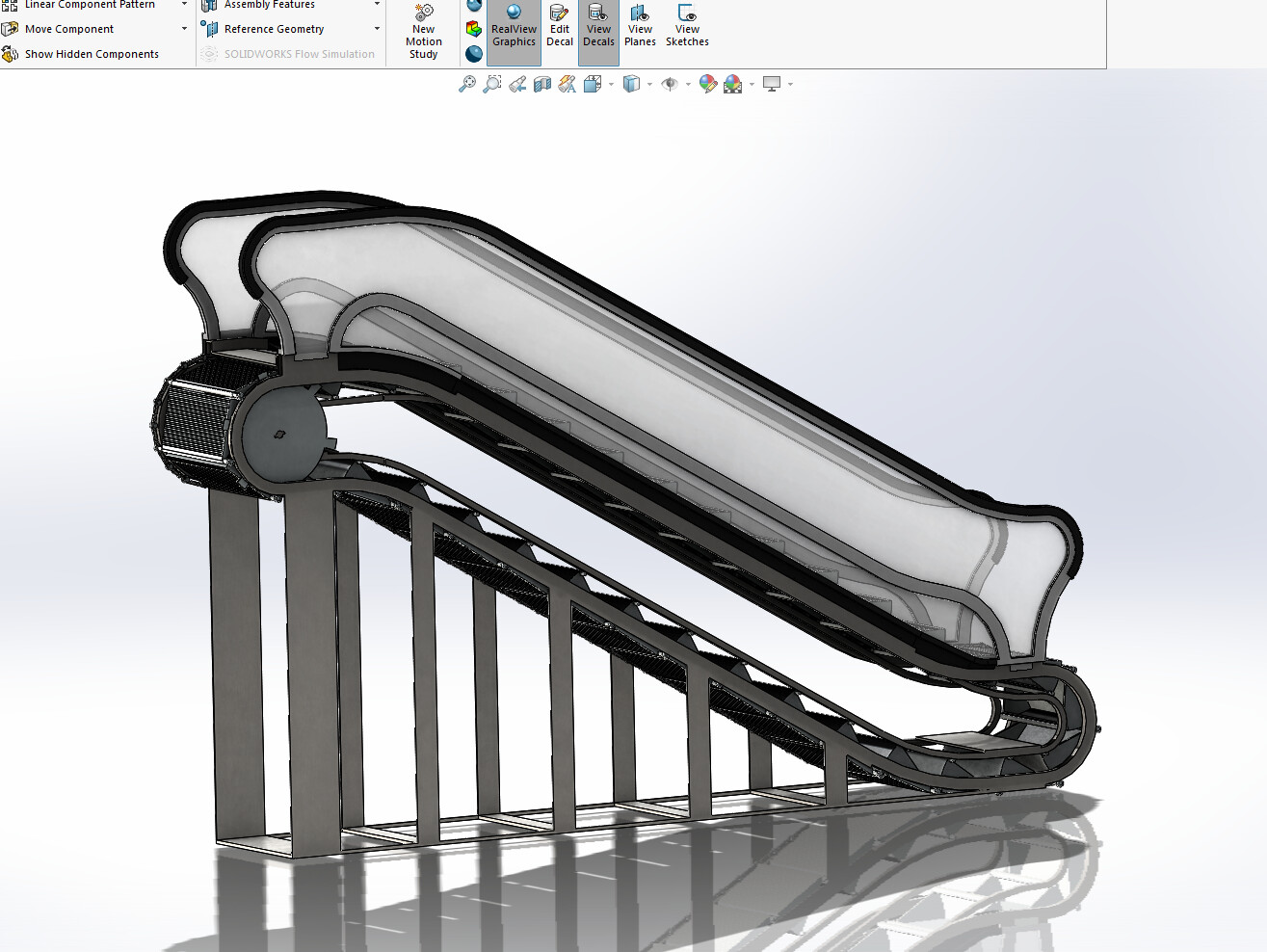Select the Zoom to Fit tool
Viewport: 1267px width, 952px height.
[468, 85]
